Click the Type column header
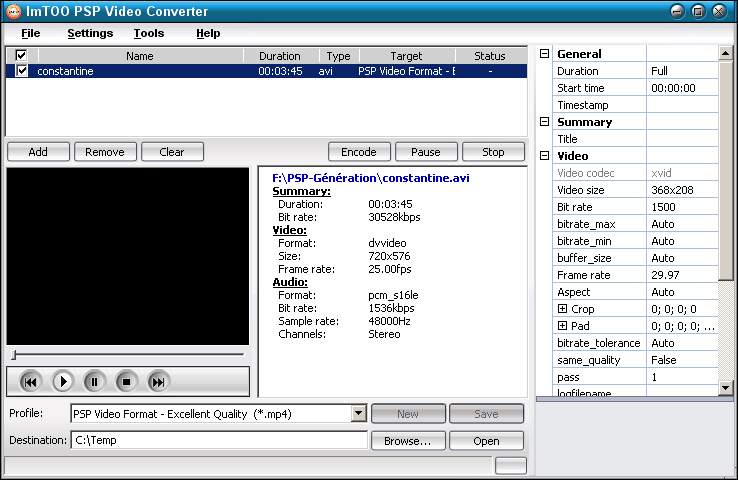 338,56
